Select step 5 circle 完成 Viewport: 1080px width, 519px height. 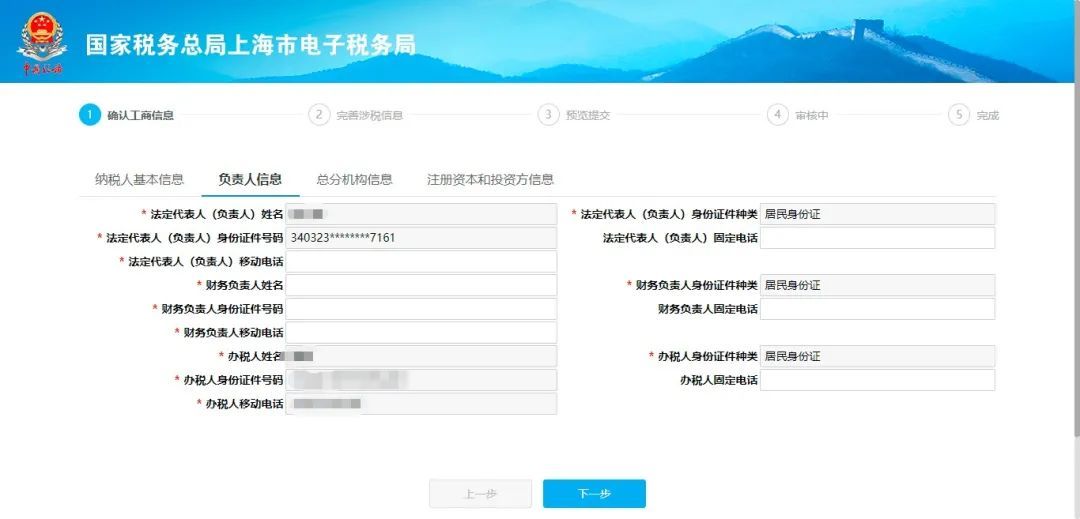point(959,115)
